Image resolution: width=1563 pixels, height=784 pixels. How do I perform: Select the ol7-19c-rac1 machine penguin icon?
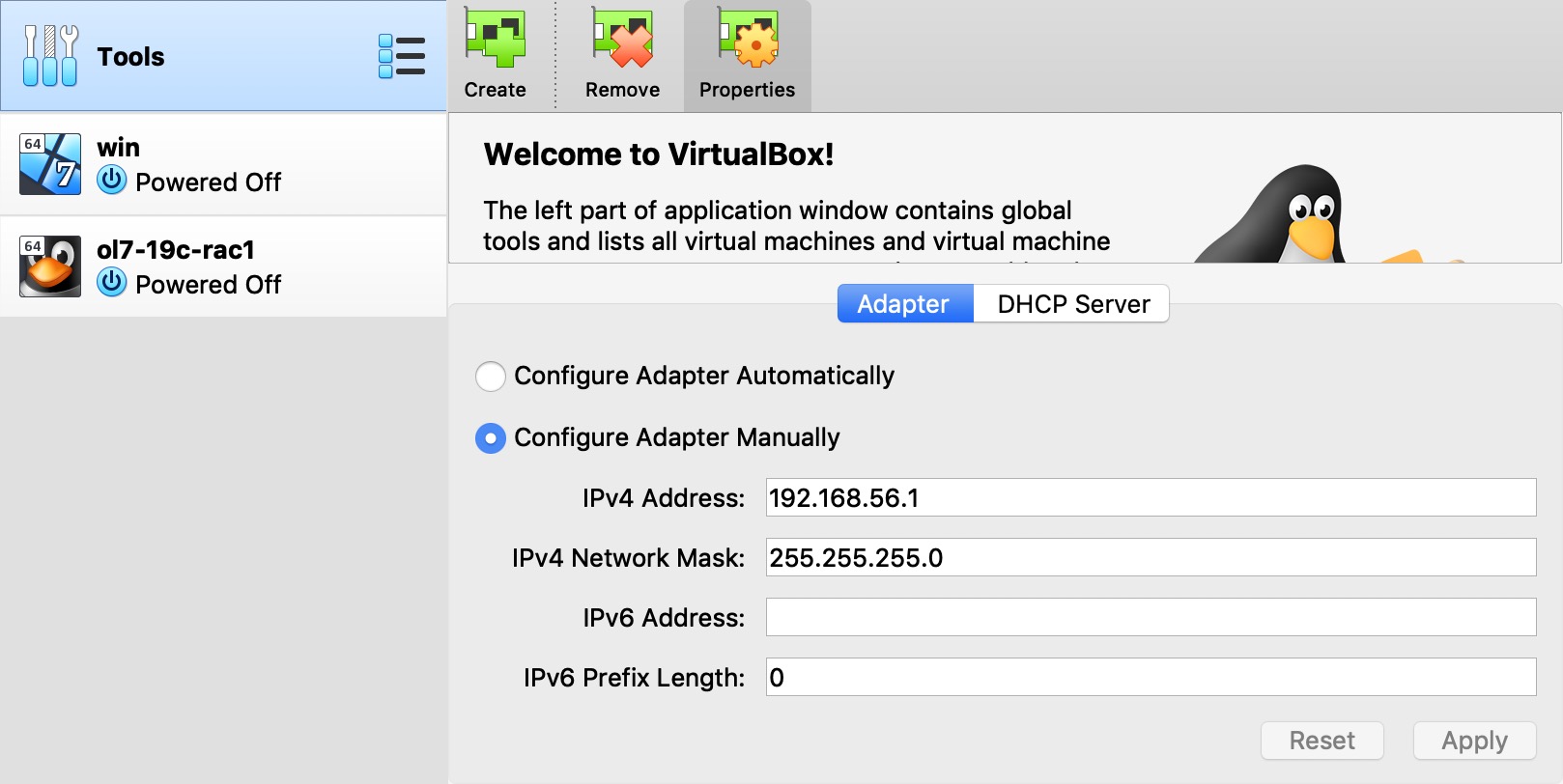pyautogui.click(x=50, y=266)
